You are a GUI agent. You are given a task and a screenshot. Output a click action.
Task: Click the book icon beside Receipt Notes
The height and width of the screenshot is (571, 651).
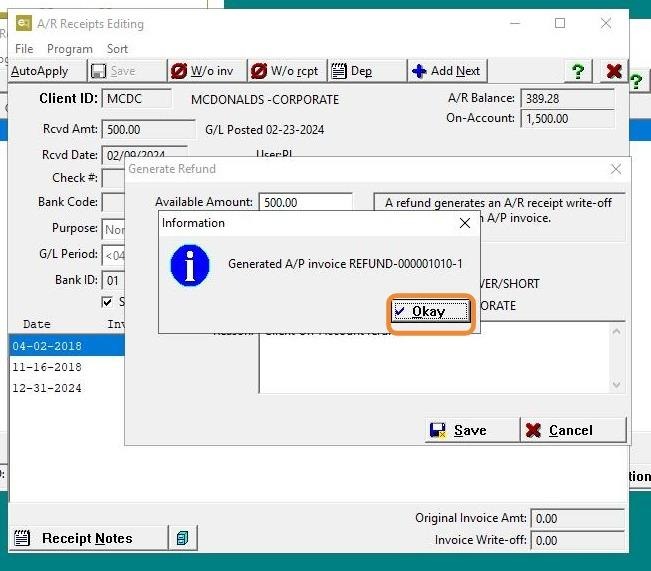(x=183, y=538)
